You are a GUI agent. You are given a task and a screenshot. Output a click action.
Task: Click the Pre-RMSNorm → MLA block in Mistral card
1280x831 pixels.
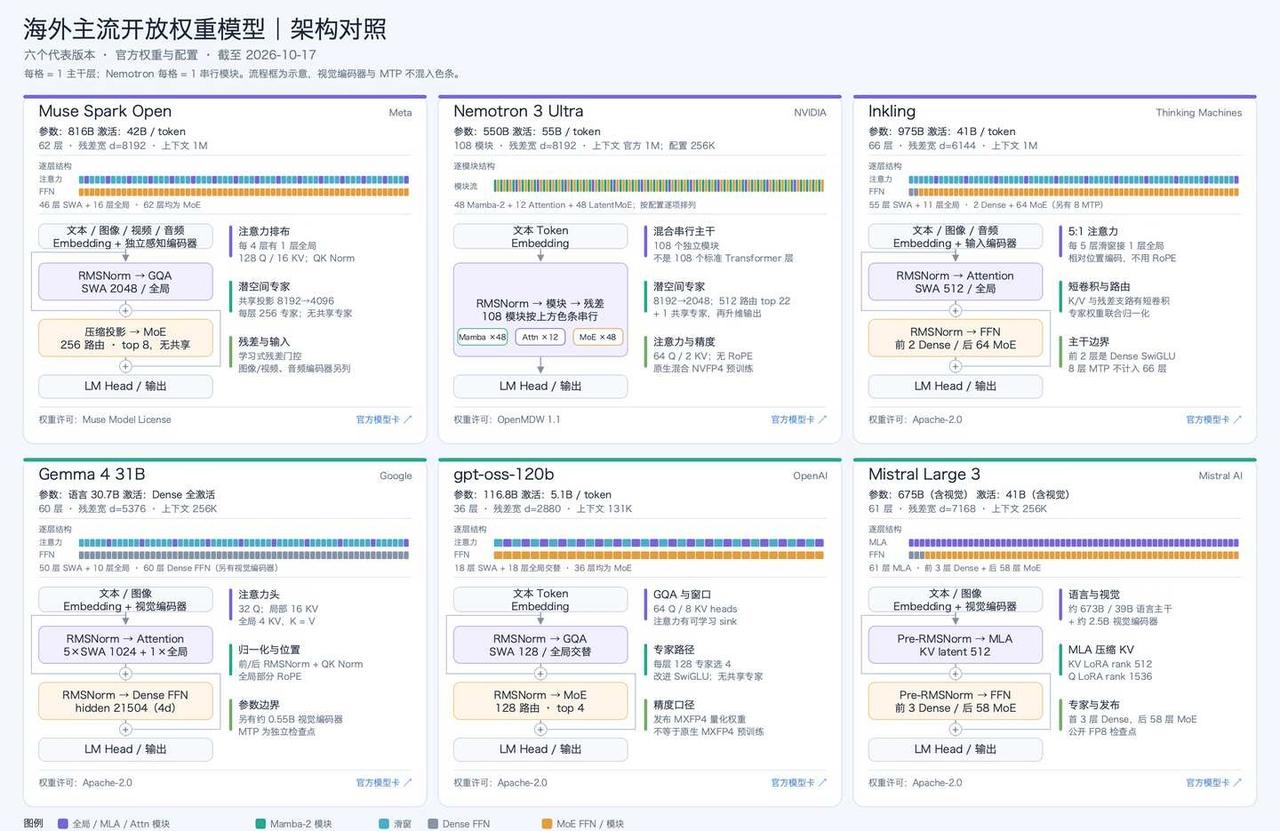955,645
